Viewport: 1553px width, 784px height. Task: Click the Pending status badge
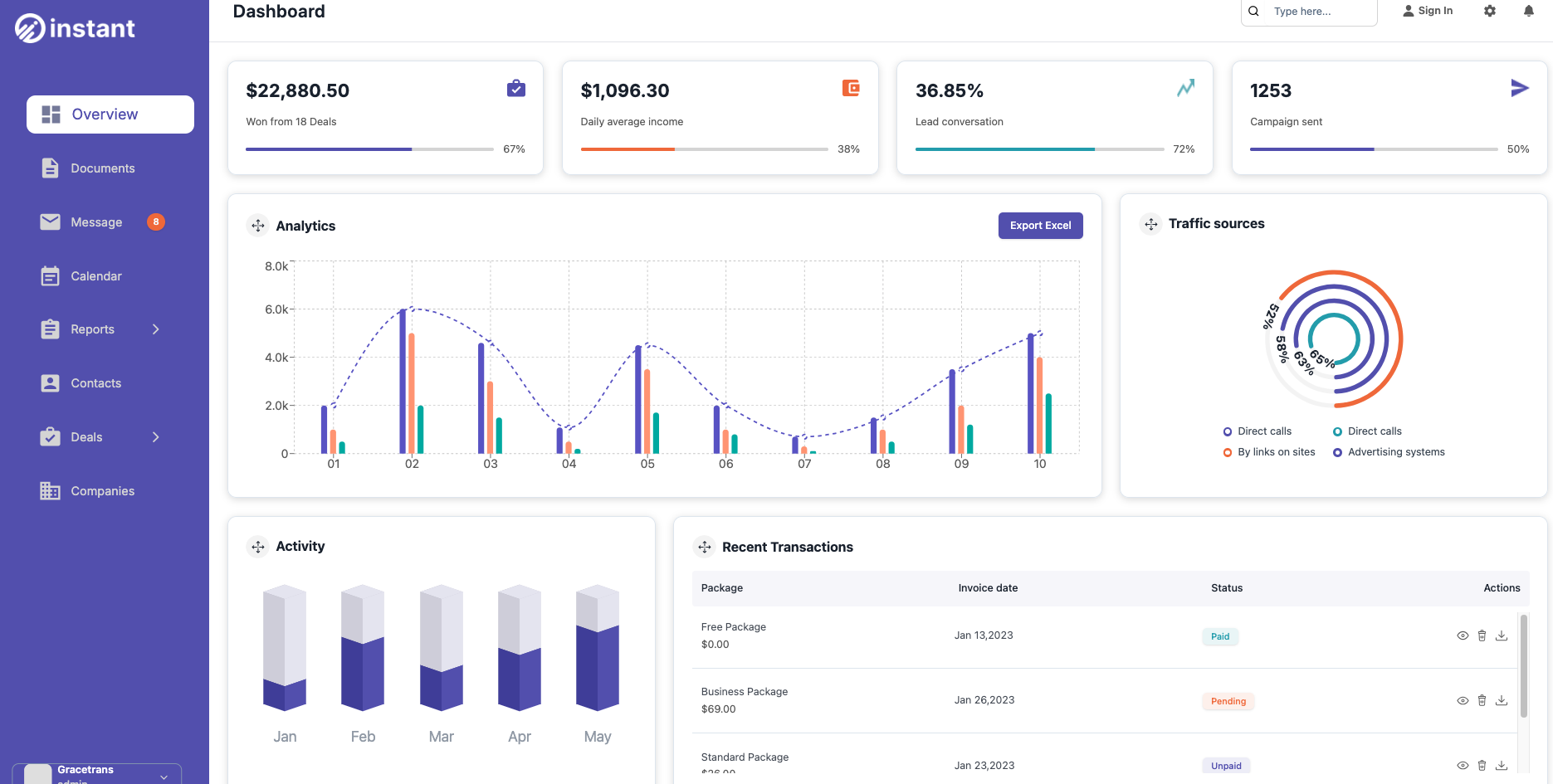pos(1228,701)
